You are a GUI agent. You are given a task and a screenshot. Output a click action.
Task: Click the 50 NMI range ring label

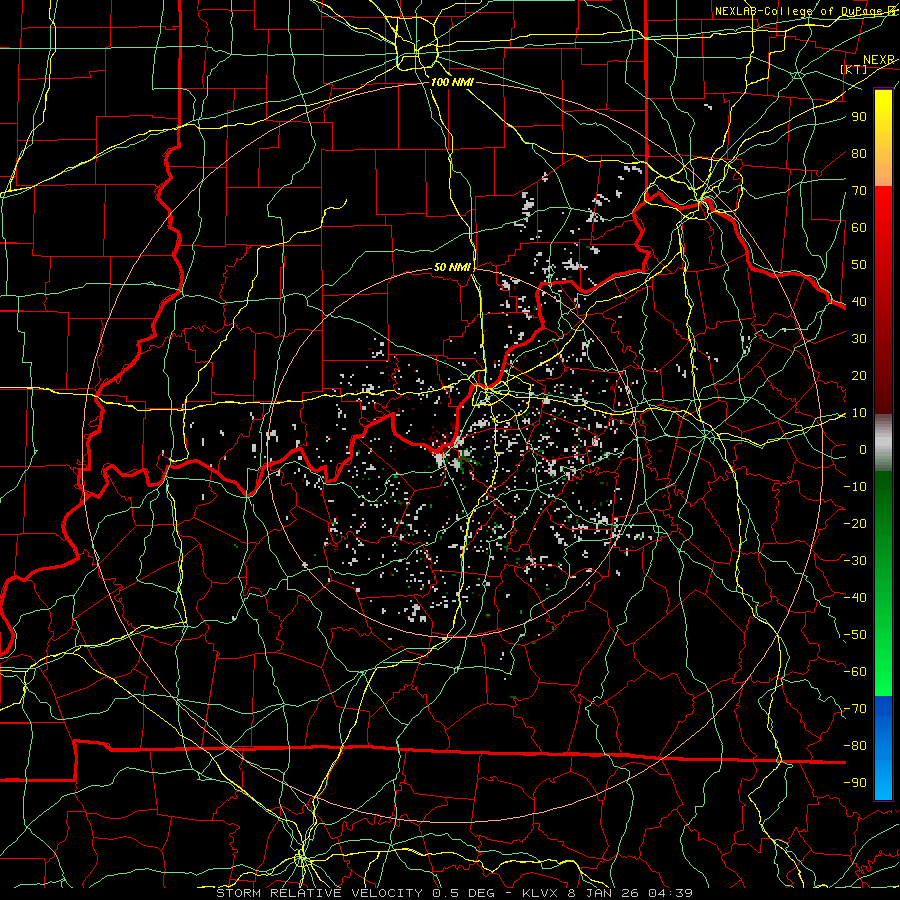452,267
